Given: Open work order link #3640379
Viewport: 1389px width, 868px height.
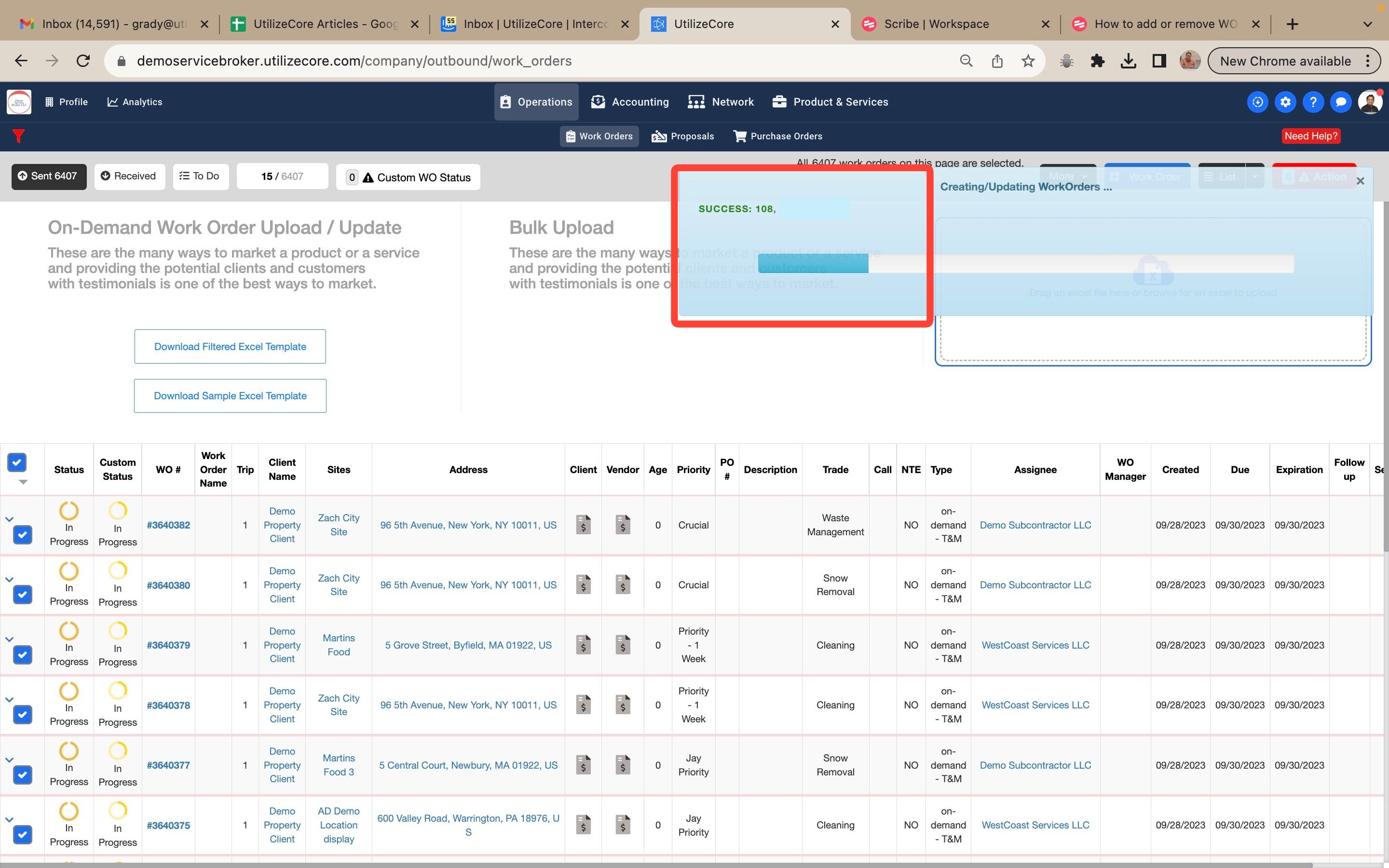Looking at the screenshot, I should click(168, 645).
